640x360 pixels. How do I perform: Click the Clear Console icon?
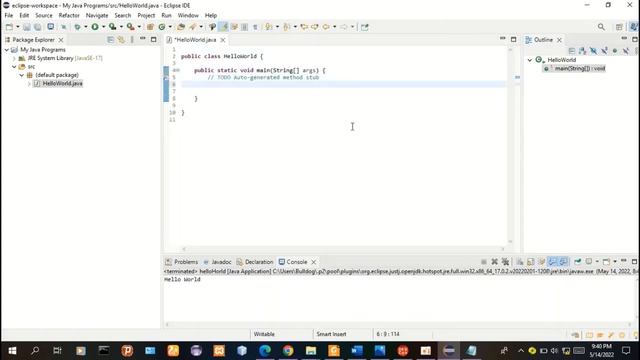click(x=520, y=262)
